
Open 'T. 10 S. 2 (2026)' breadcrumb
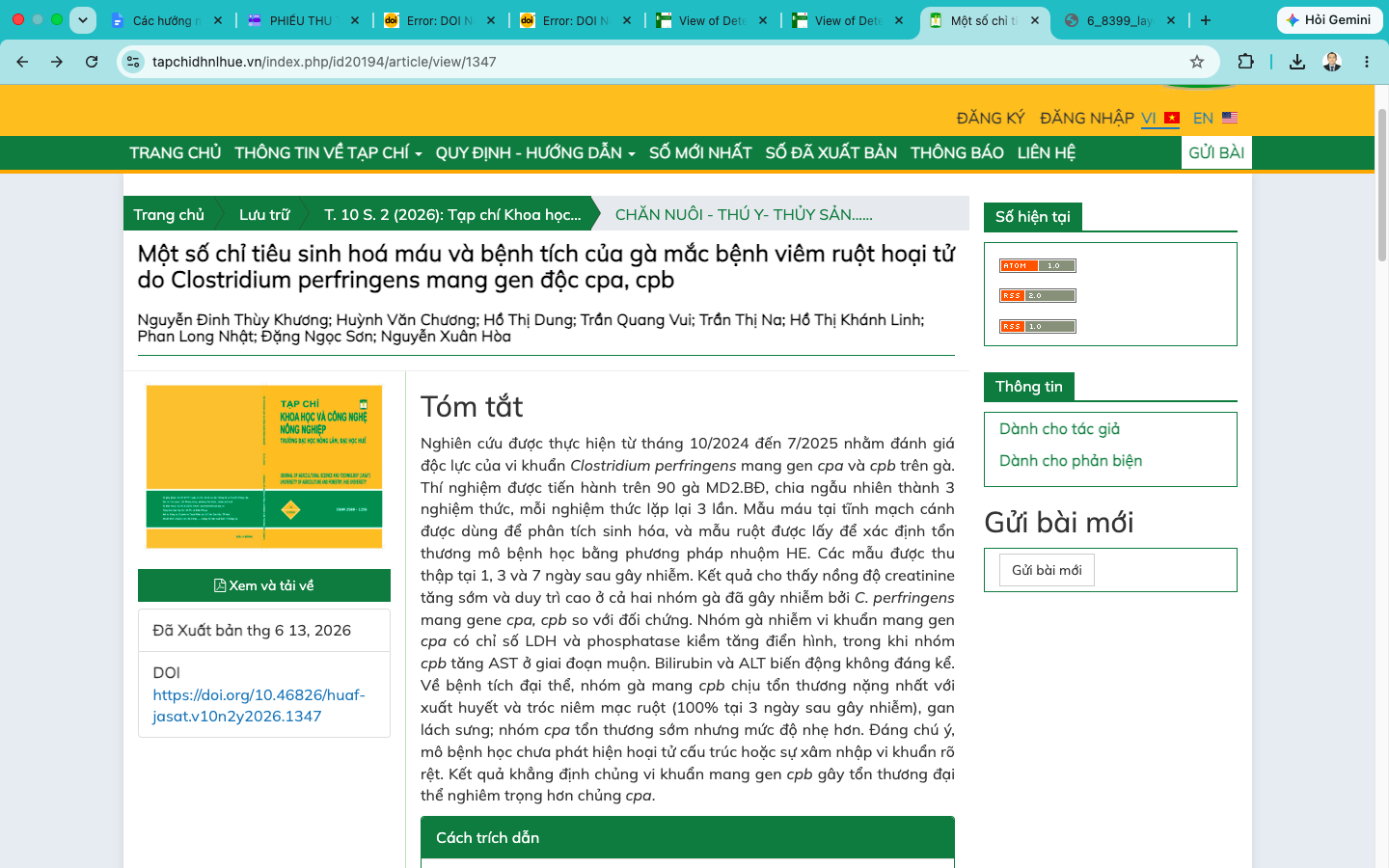click(x=452, y=214)
